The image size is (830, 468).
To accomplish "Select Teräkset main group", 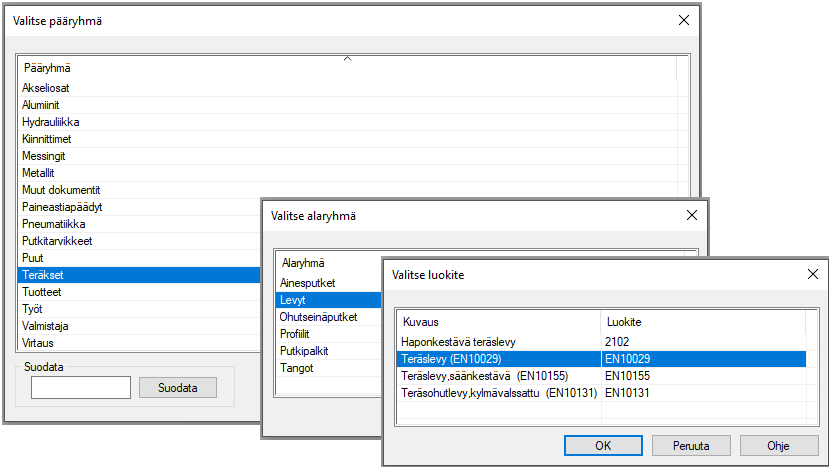I will coord(43,274).
